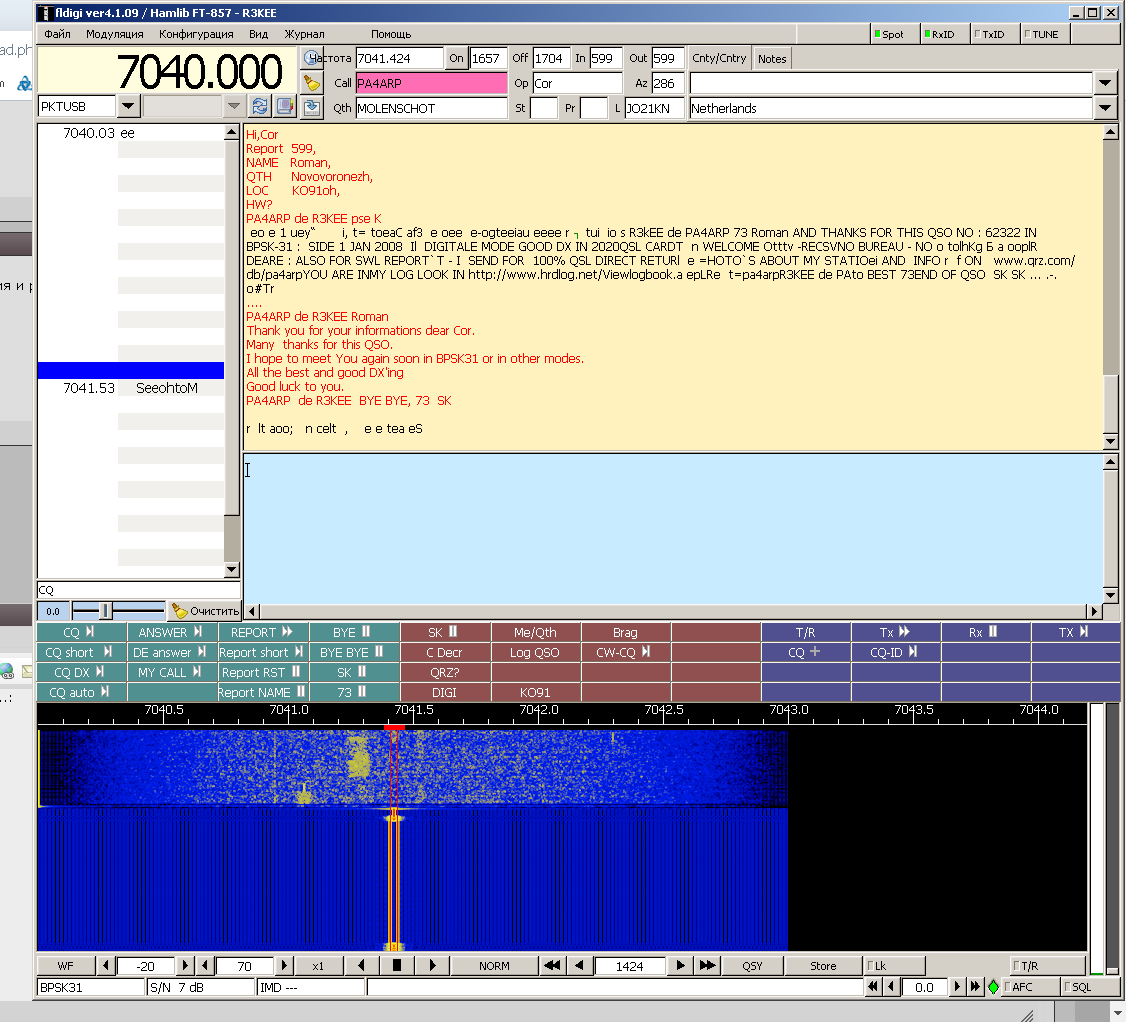
Task: Clear the QSO fields with the broom icon
Action: tap(311, 83)
